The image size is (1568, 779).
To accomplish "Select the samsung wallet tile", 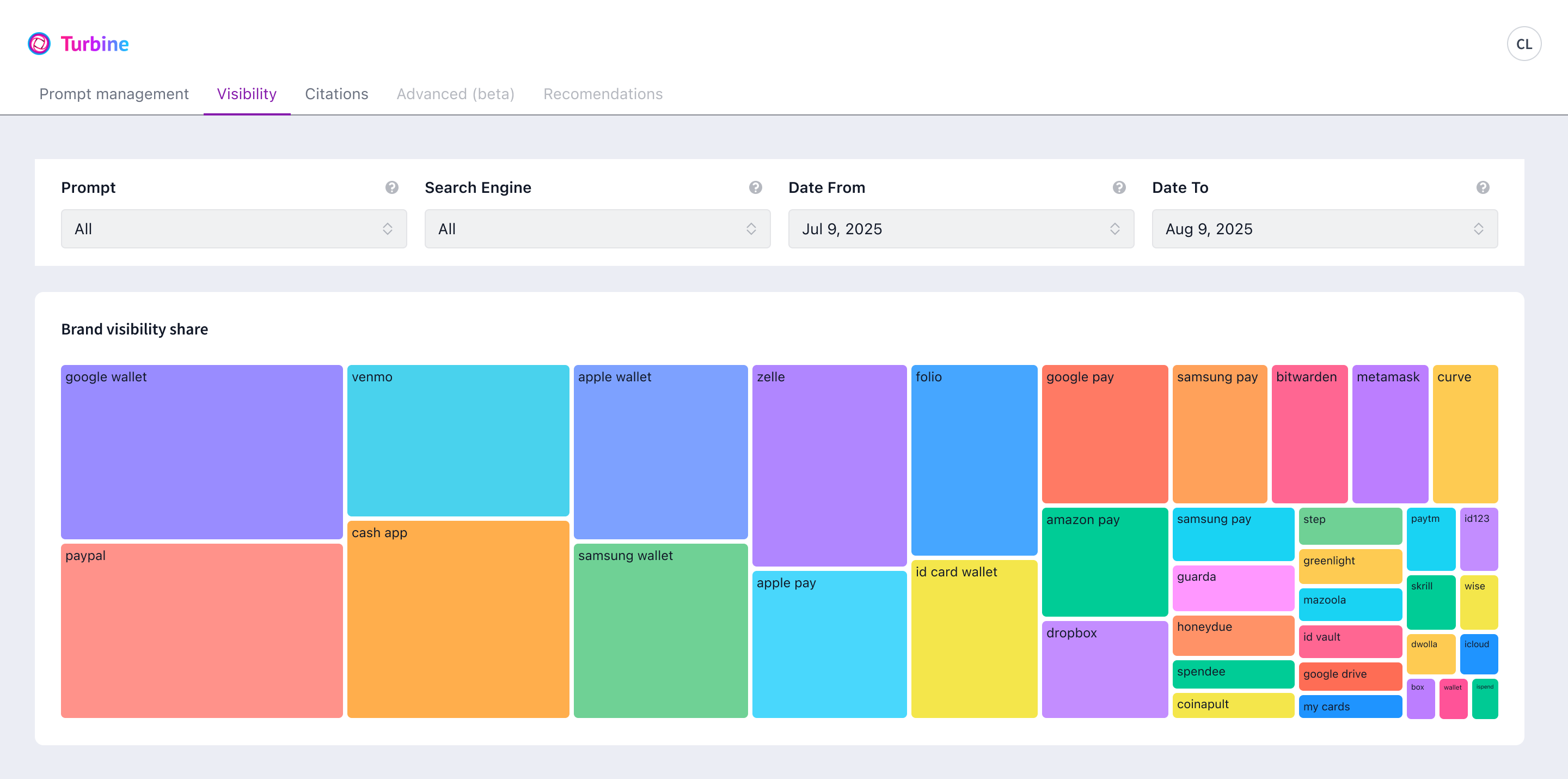I will pyautogui.click(x=660, y=630).
